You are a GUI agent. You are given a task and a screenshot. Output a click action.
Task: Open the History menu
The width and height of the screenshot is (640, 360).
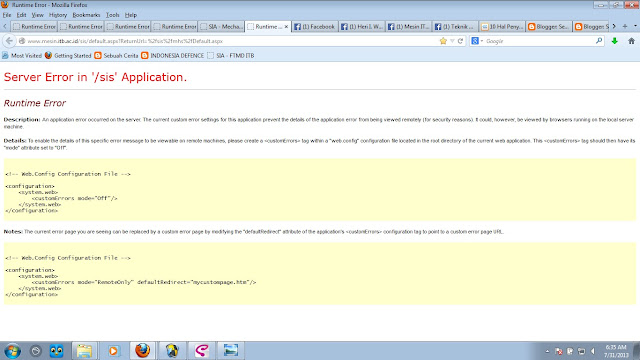tap(58, 15)
